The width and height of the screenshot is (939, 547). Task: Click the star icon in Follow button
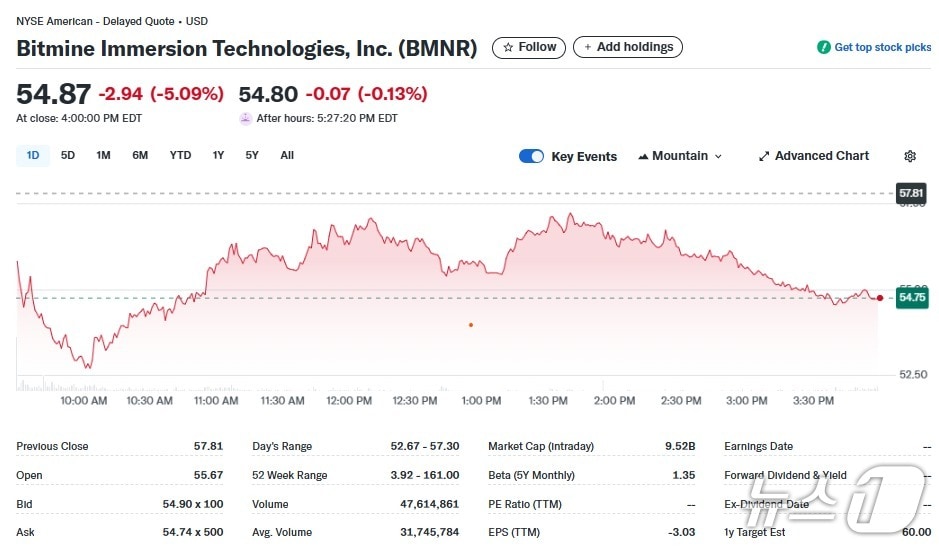(x=508, y=47)
